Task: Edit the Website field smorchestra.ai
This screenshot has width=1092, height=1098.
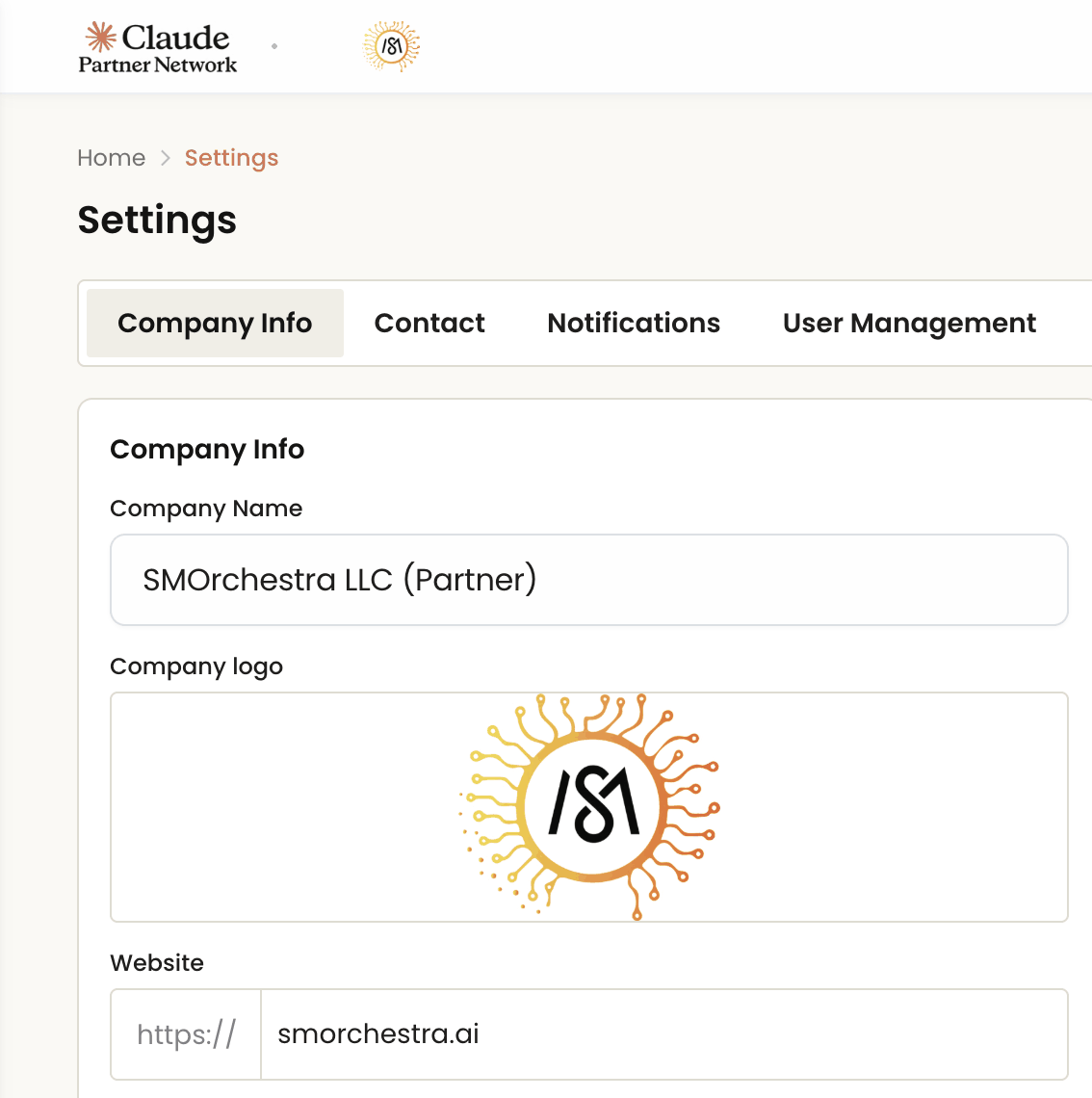Action: [664, 1034]
